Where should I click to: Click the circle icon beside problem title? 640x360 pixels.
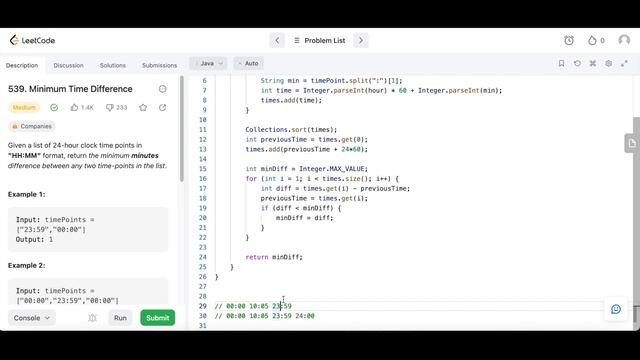(162, 89)
